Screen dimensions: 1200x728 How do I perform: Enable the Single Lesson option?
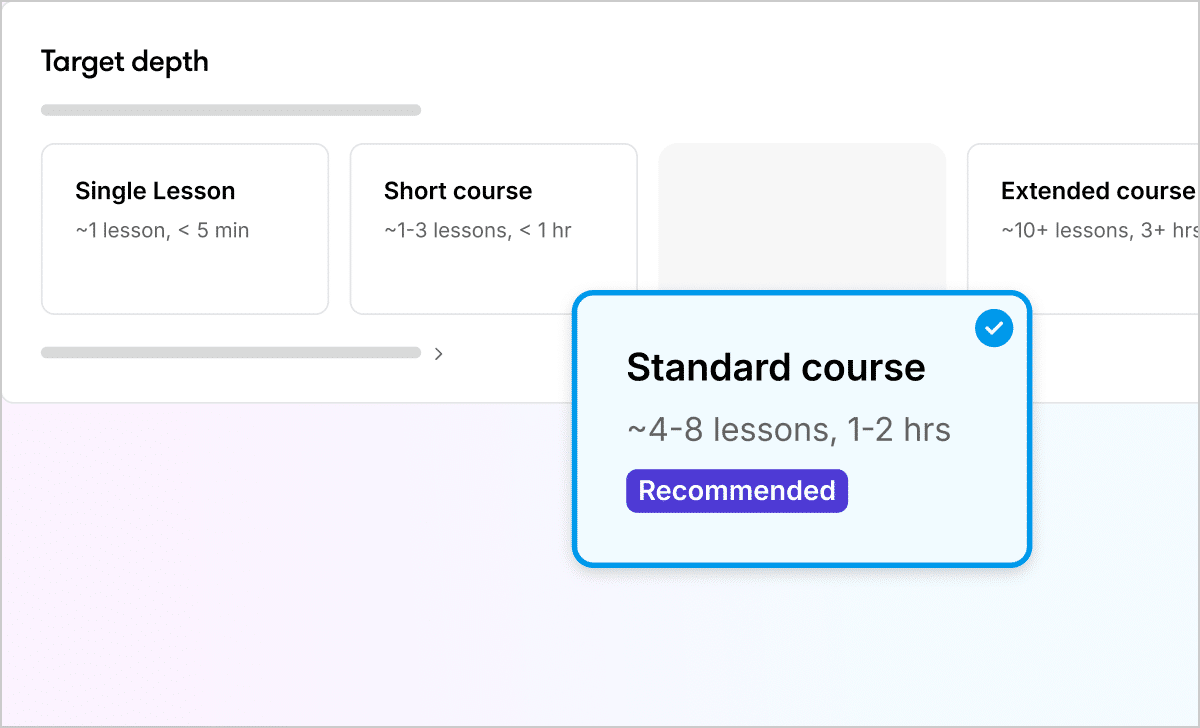pos(184,228)
